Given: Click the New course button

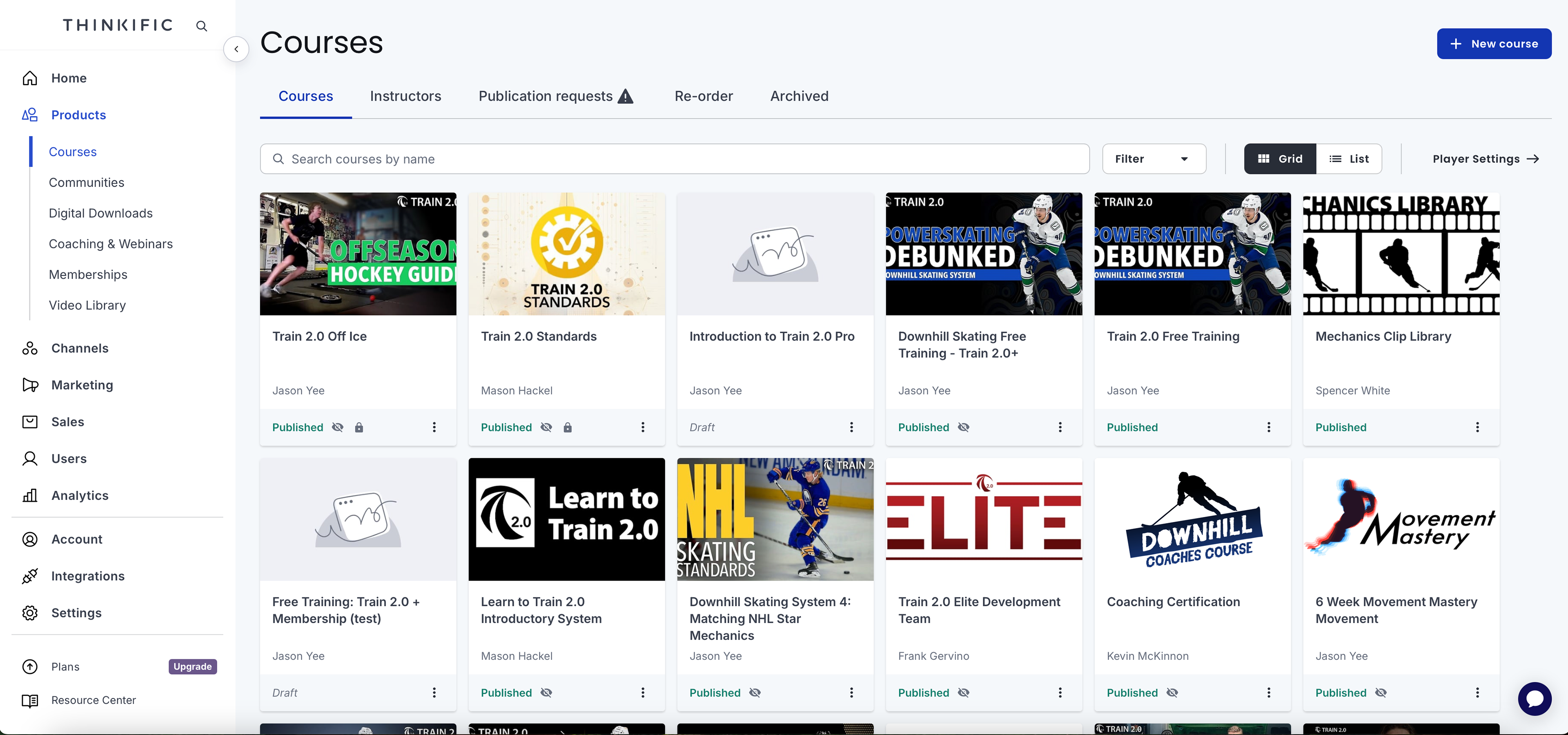Looking at the screenshot, I should click(x=1494, y=44).
